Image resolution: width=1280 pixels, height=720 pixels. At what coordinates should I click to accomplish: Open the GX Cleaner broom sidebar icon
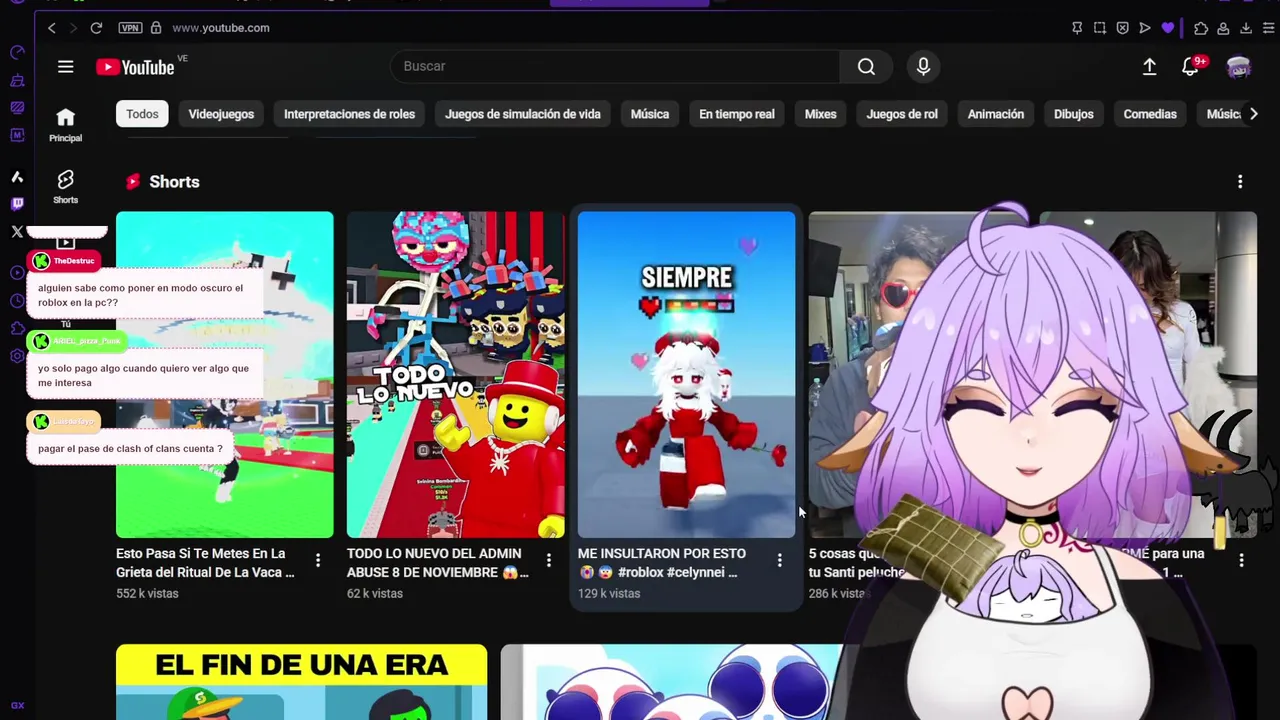tap(17, 80)
